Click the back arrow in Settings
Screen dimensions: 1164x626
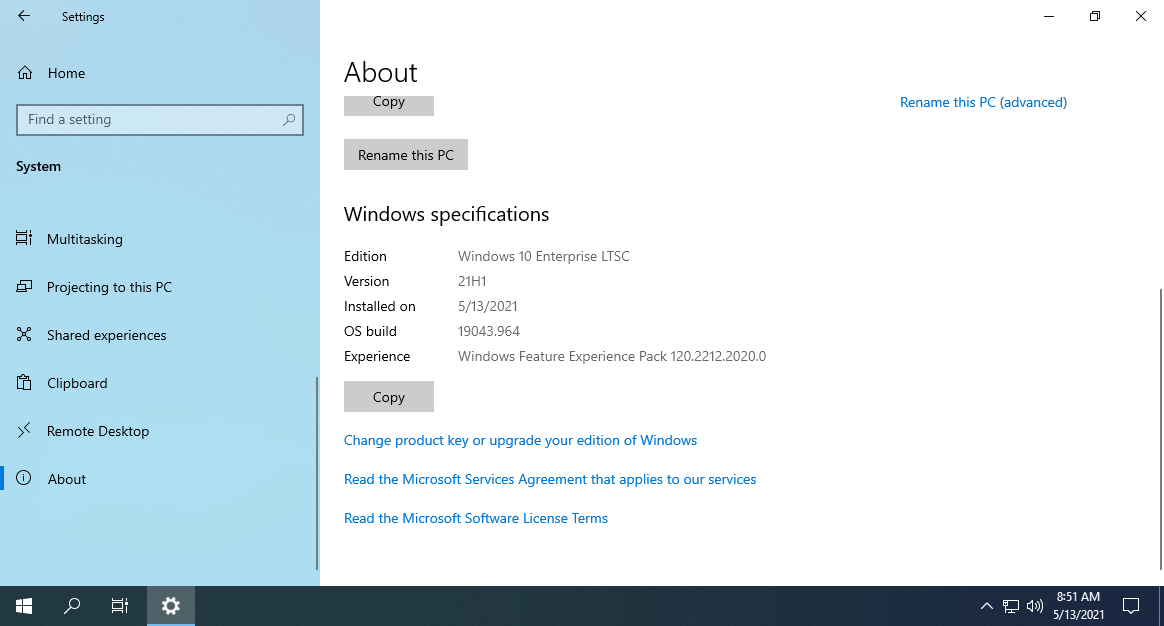24,16
